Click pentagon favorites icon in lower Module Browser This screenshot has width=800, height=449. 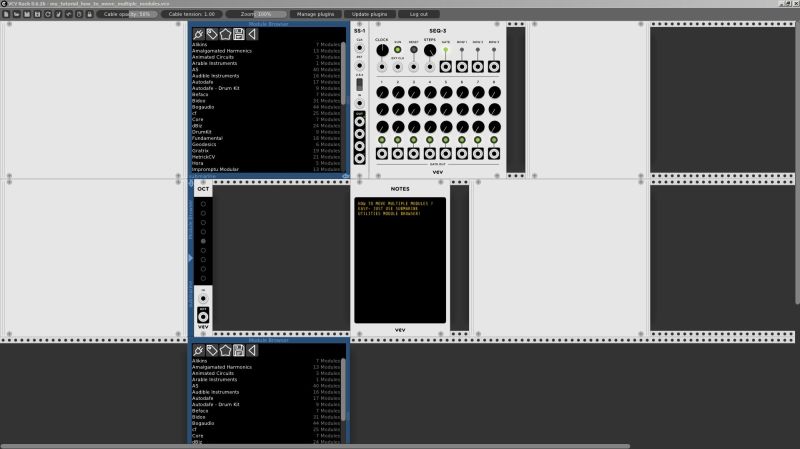point(225,351)
